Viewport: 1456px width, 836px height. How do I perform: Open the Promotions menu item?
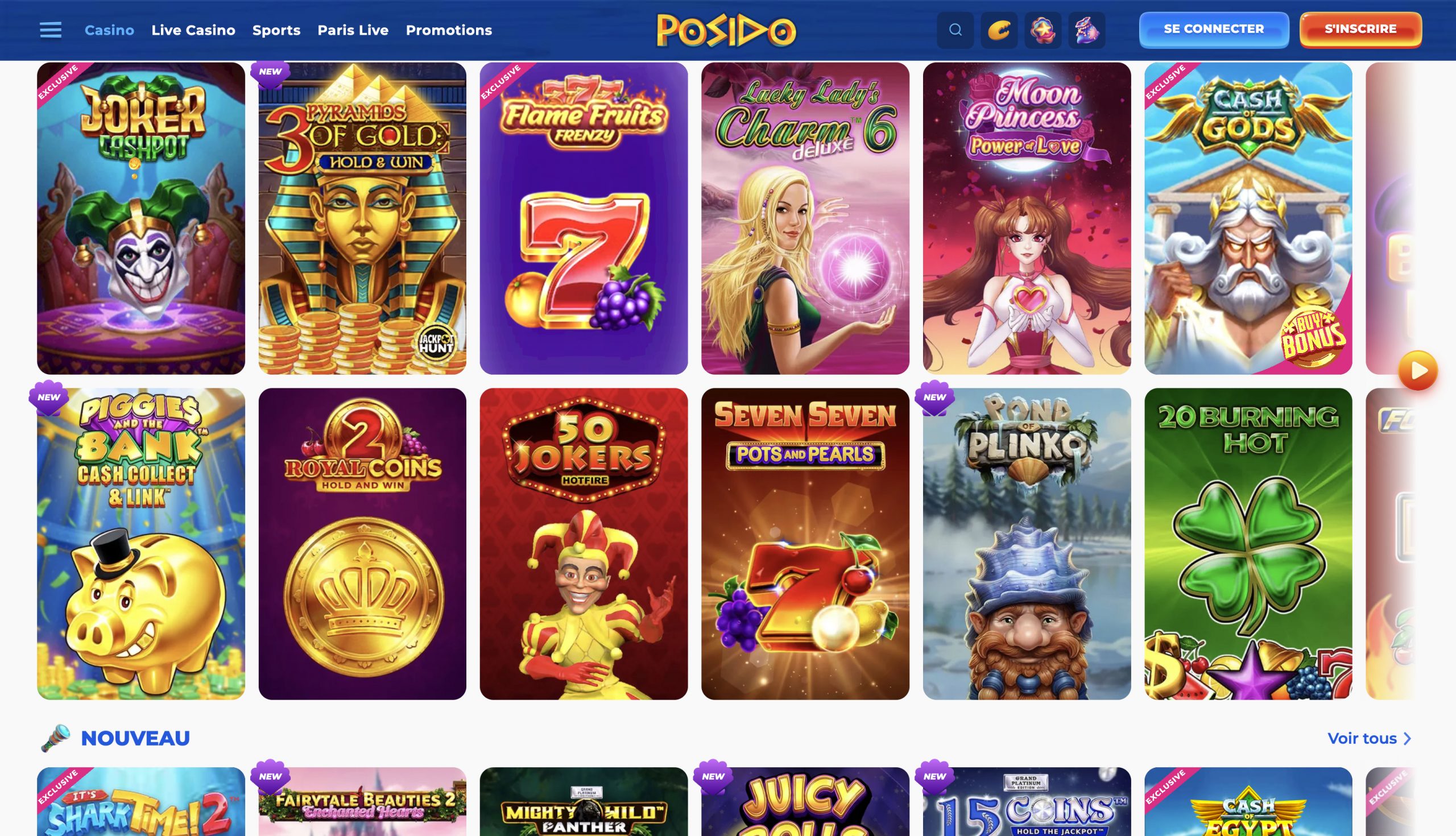[449, 30]
